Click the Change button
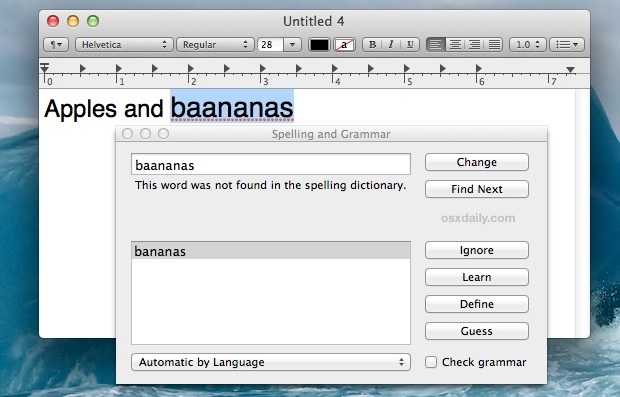Screen dimensions: 620x397 [476, 162]
